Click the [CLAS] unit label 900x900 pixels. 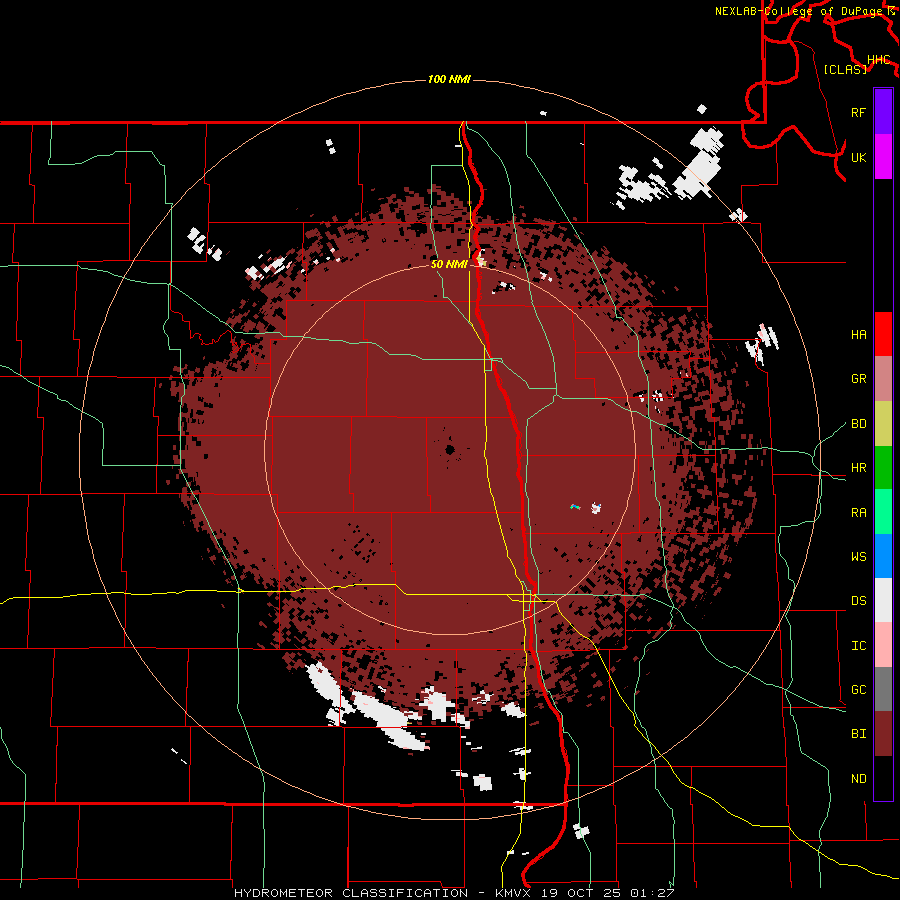pyautogui.click(x=845, y=69)
